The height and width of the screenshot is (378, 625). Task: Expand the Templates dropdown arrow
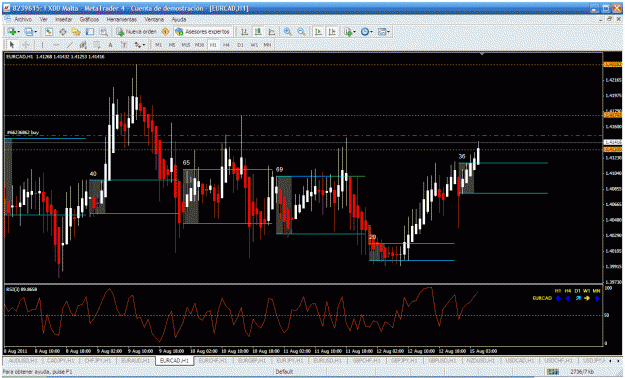[x=388, y=32]
